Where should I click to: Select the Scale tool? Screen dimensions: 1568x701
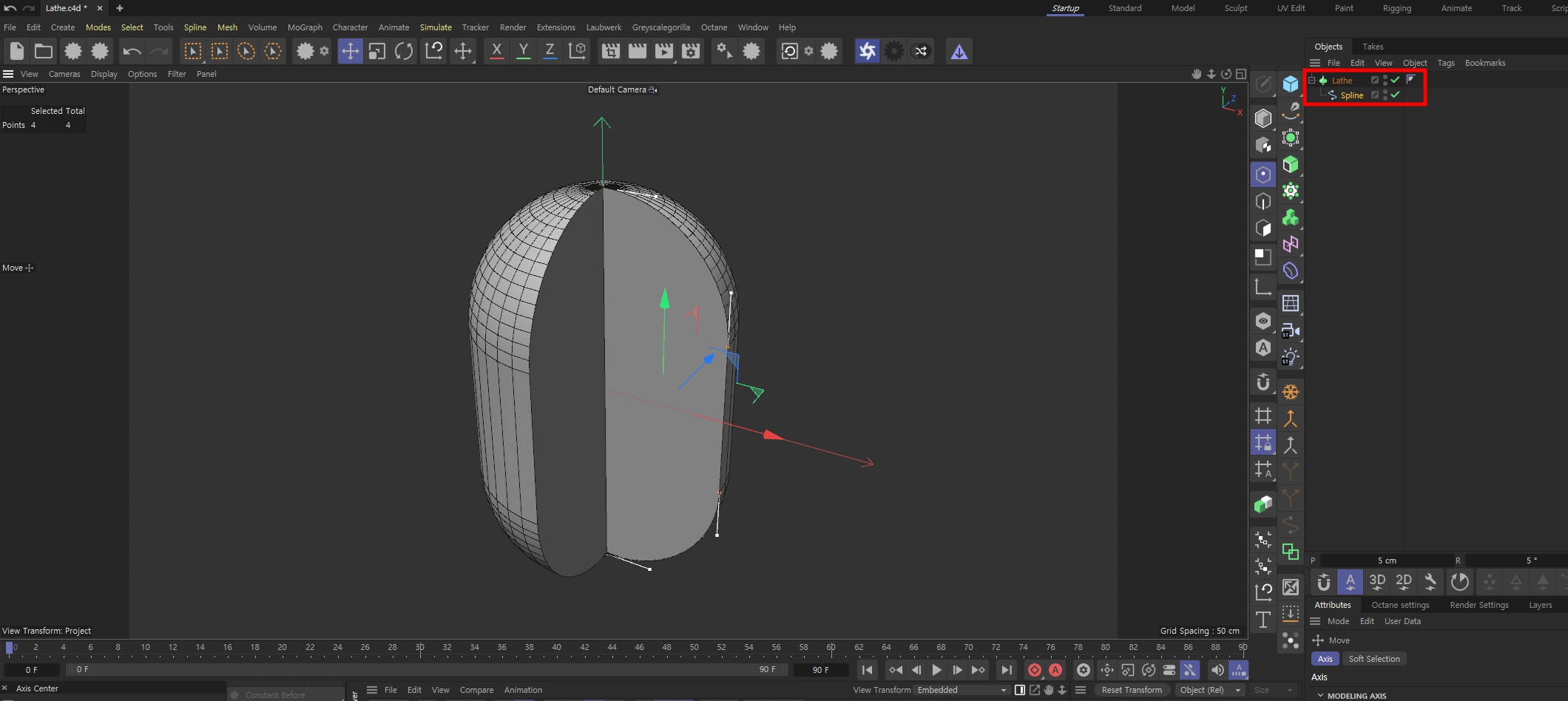(x=377, y=51)
